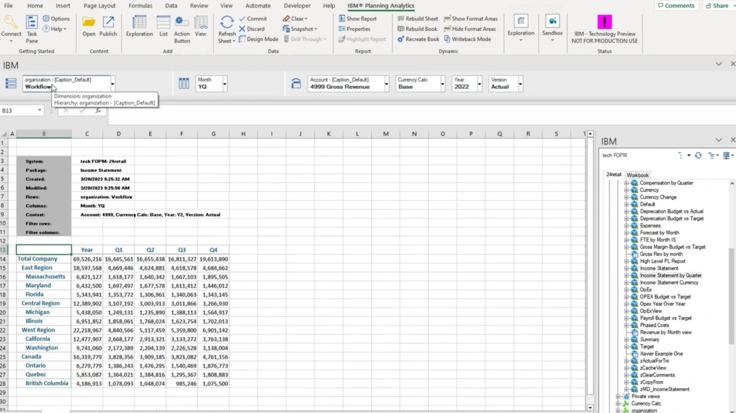The width and height of the screenshot is (736, 413).
Task: Open the Task Pane
Action: coord(32,28)
